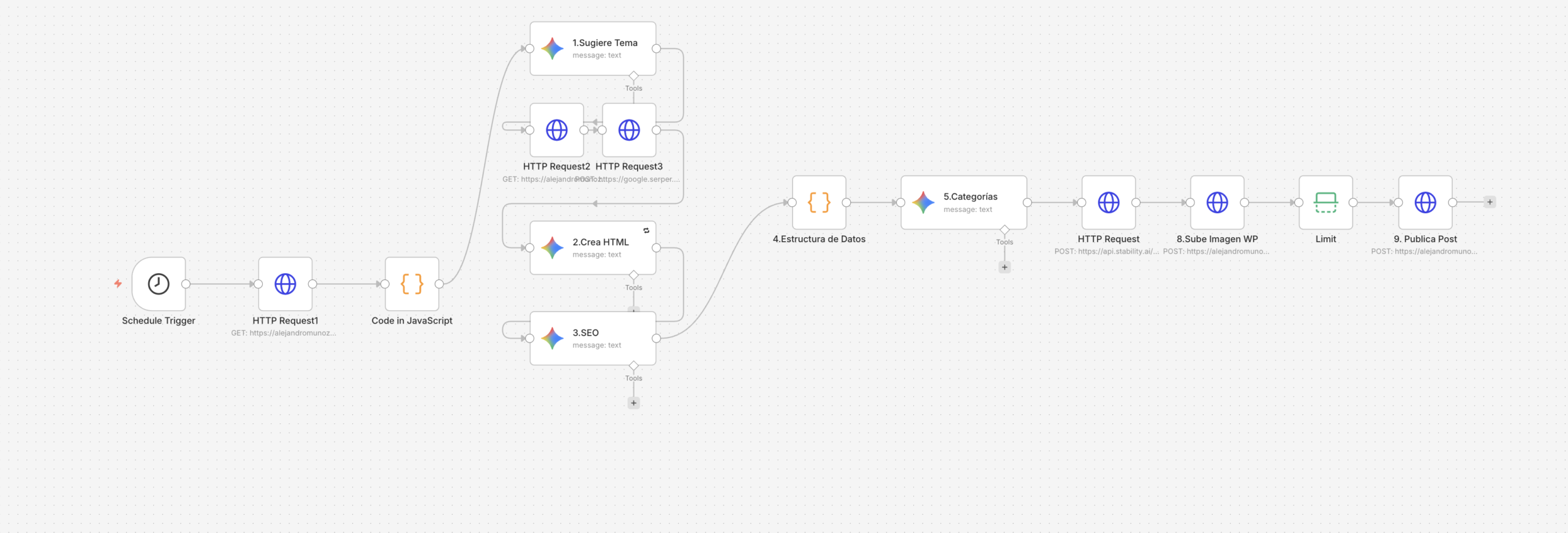Add a tool under 5.Categorías Tools

tap(1005, 267)
